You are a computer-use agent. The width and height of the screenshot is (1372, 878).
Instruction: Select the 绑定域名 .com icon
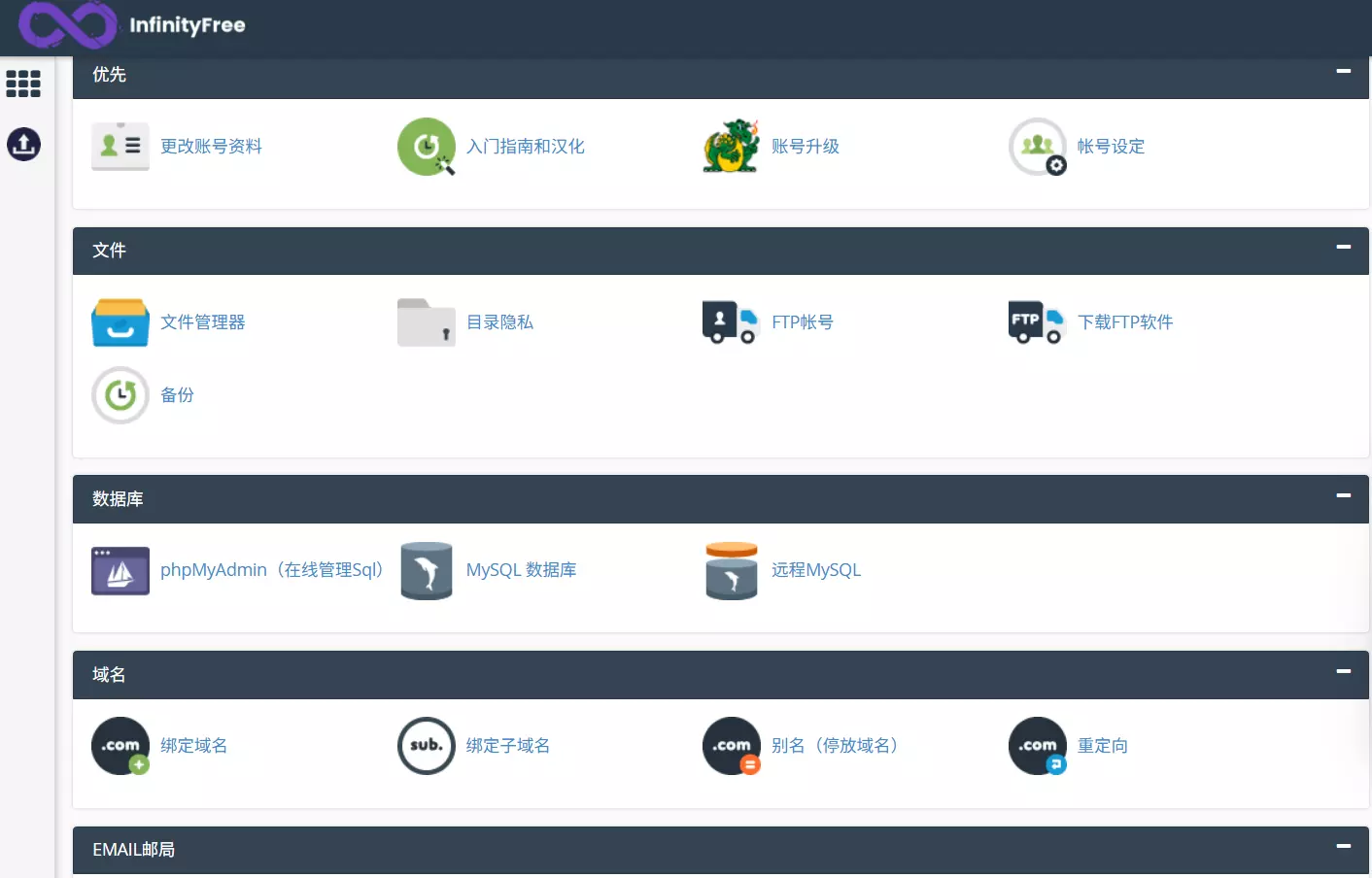tap(120, 745)
